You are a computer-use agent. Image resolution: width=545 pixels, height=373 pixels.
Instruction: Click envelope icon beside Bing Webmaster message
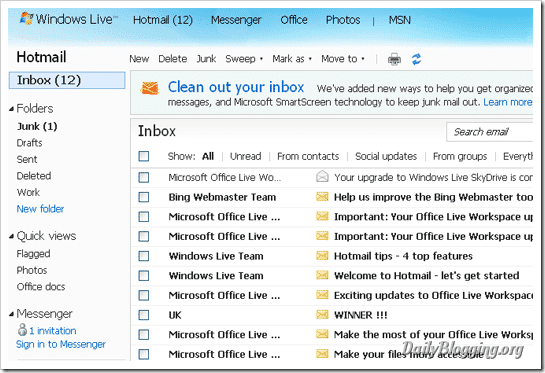click(322, 197)
